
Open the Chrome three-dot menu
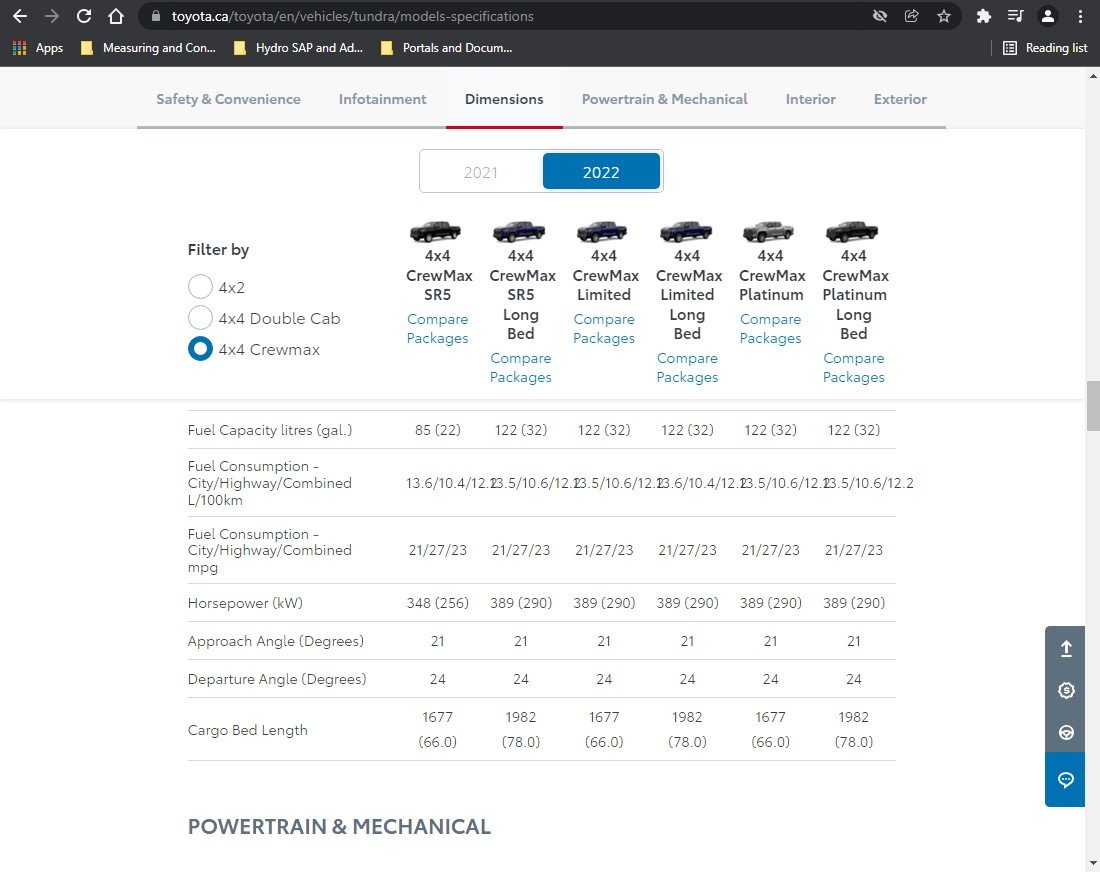[1080, 16]
